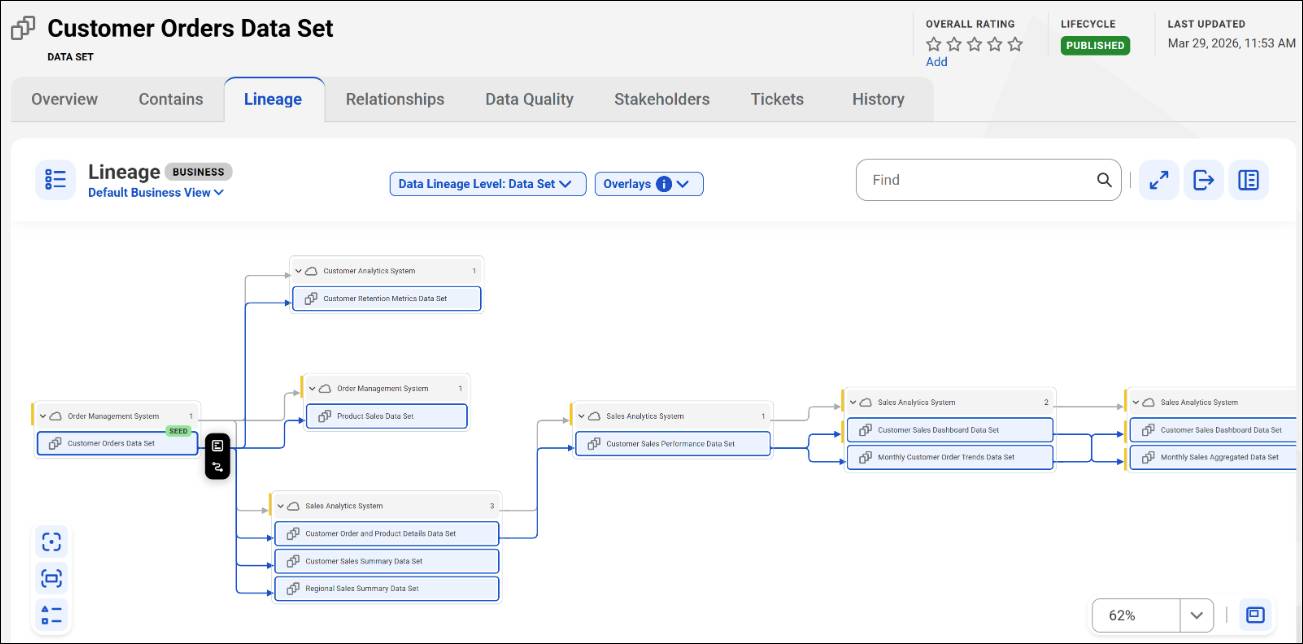Open Data Lineage Level: Data Set dropdown
This screenshot has width=1303, height=644.
point(488,184)
